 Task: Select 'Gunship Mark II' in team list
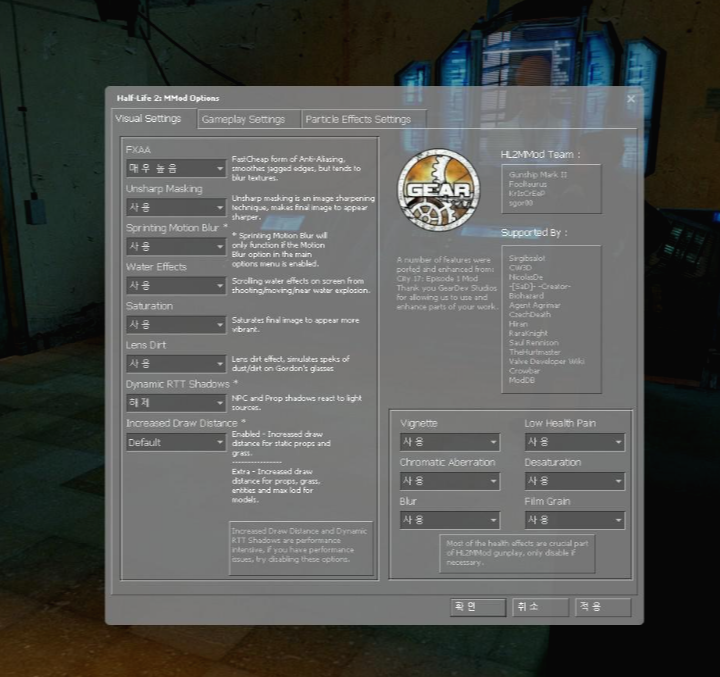pos(538,175)
